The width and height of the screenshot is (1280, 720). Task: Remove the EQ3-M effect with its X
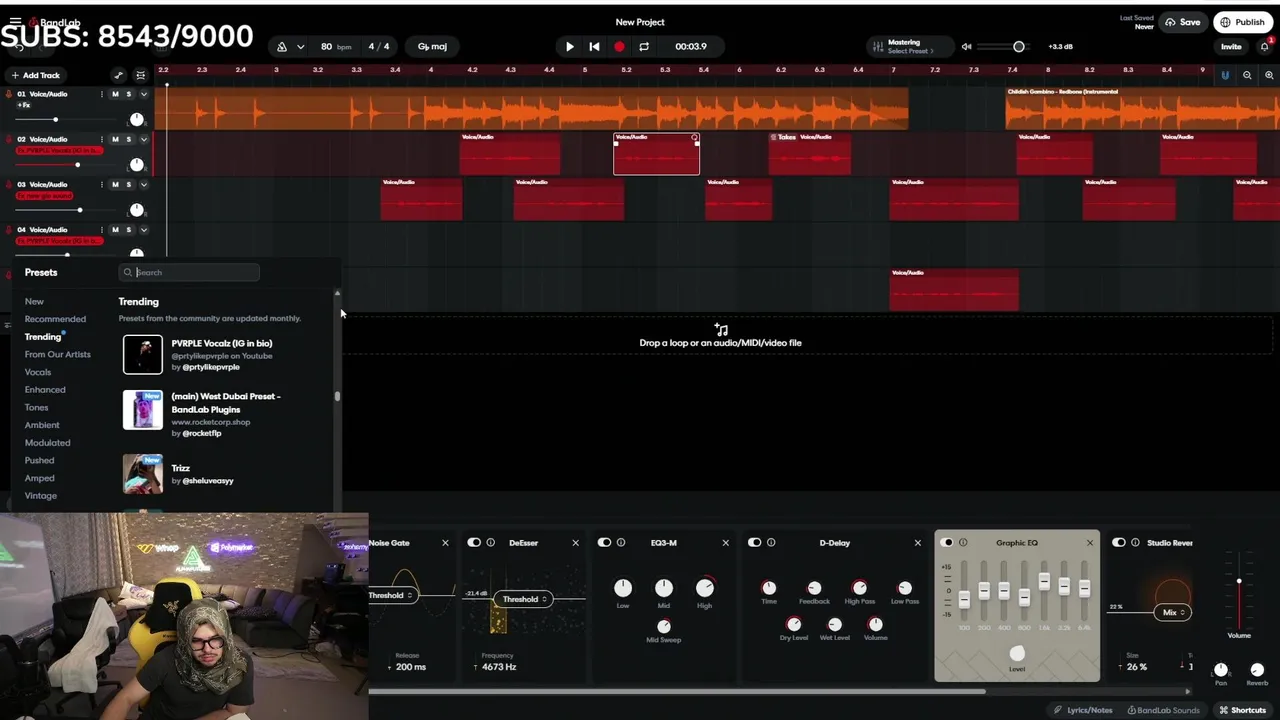pos(725,542)
